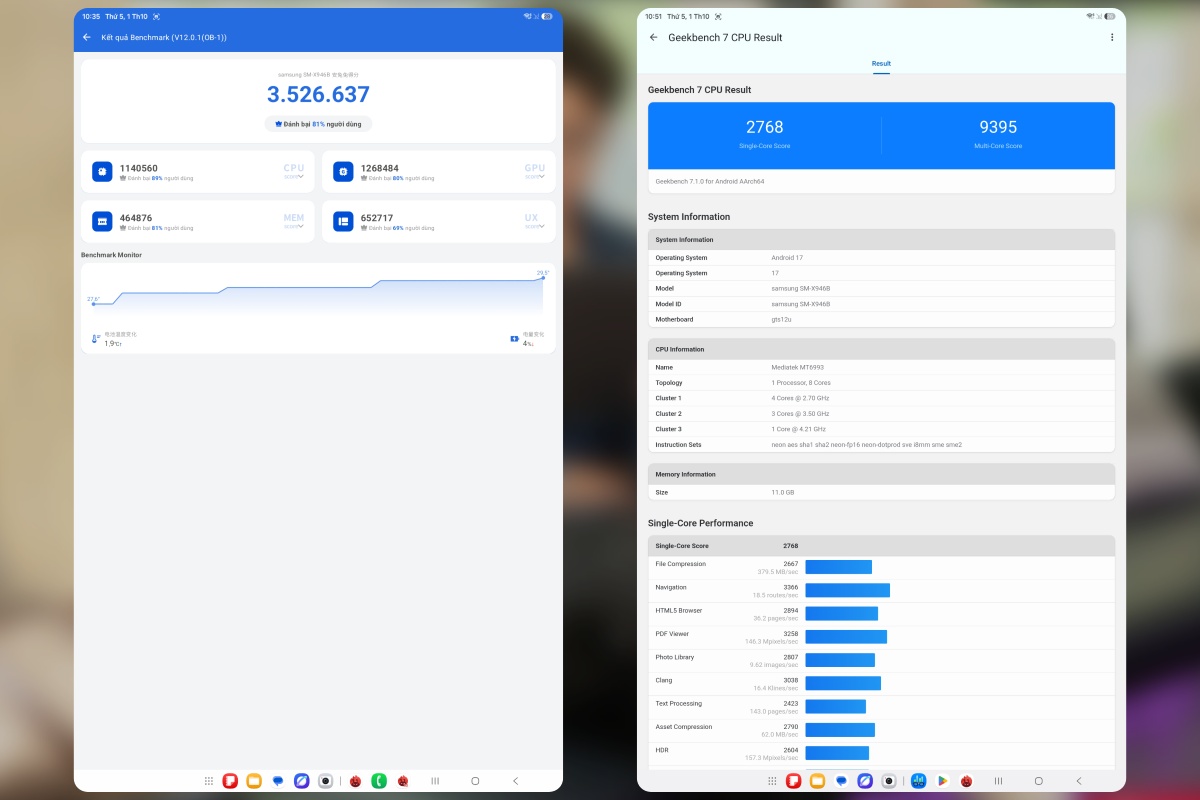Tap the navigation Back chevron in Geekbench window

[1079, 781]
